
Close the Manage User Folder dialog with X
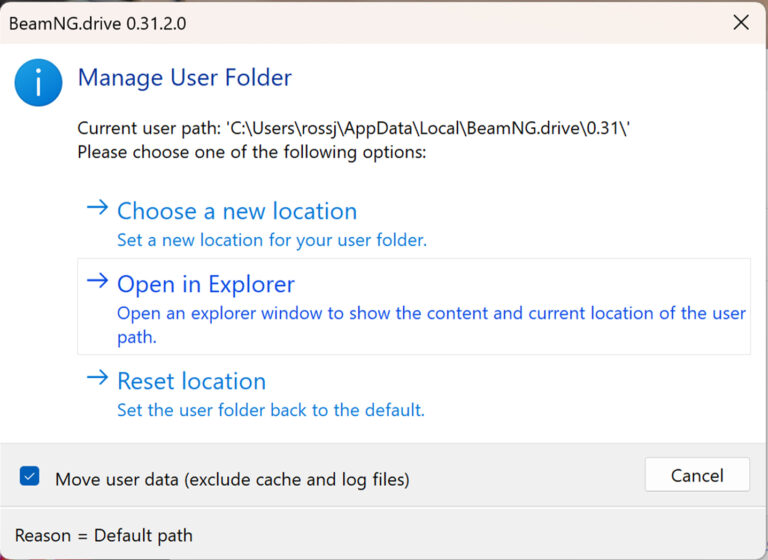[x=740, y=22]
